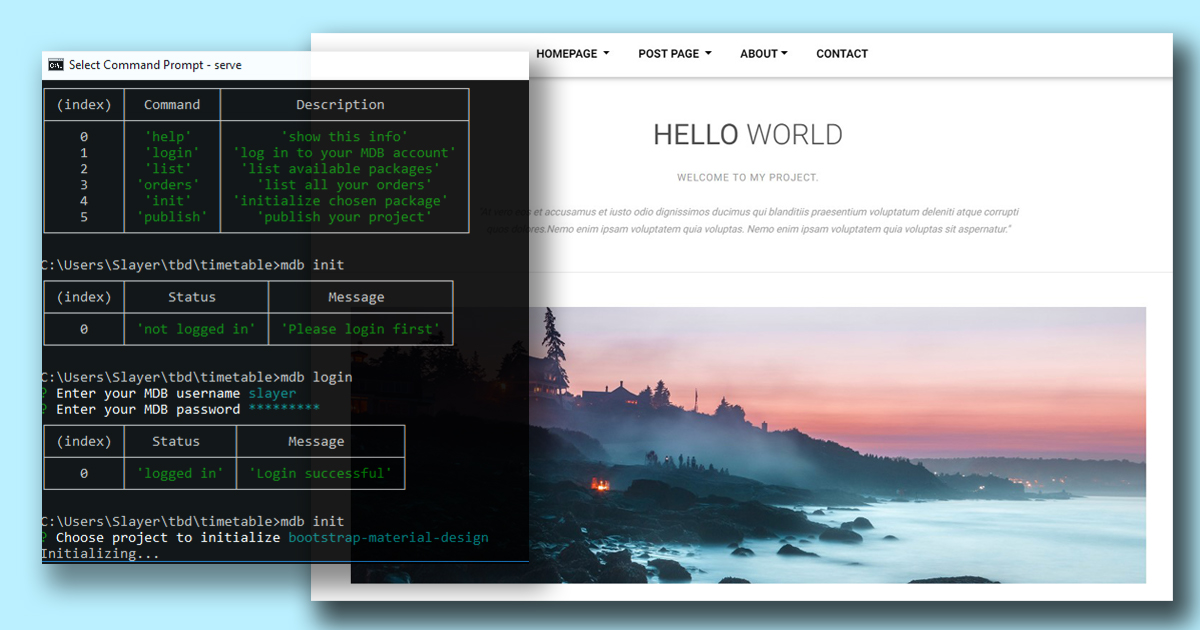Click the username value 'slayer'
1200x630 pixels.
click(272, 393)
